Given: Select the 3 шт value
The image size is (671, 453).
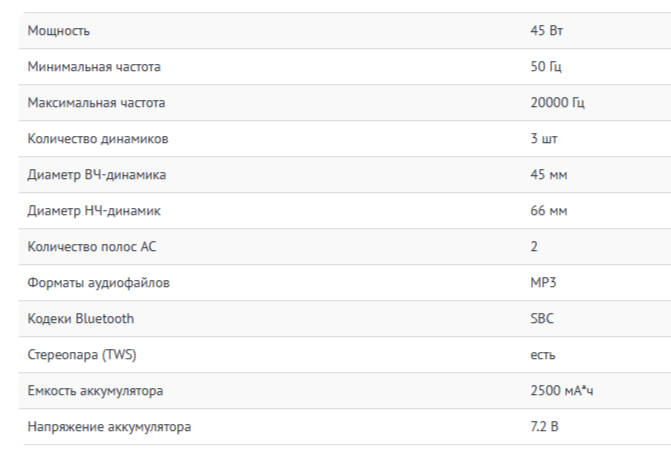Looking at the screenshot, I should (544, 139).
